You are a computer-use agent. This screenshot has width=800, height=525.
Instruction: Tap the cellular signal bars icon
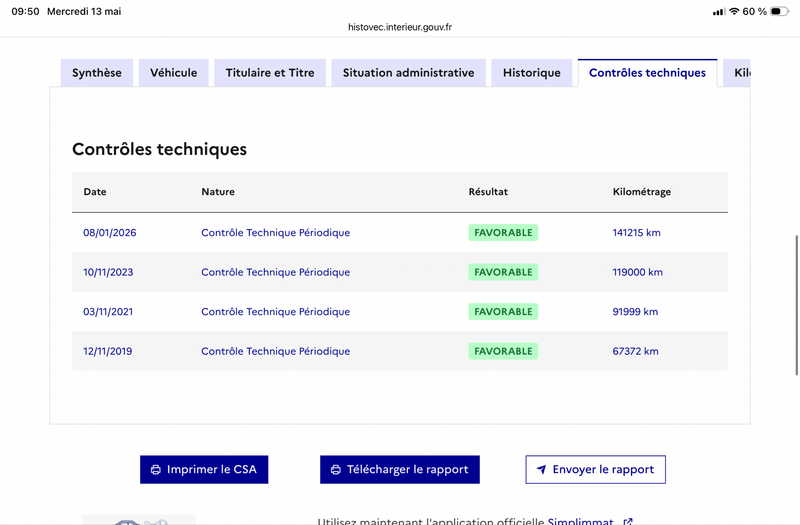[719, 12]
